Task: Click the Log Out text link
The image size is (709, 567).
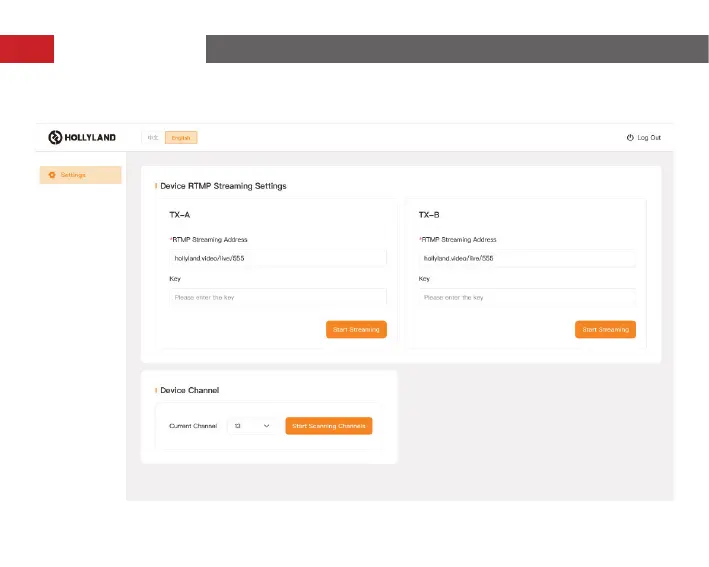Action: (649, 138)
